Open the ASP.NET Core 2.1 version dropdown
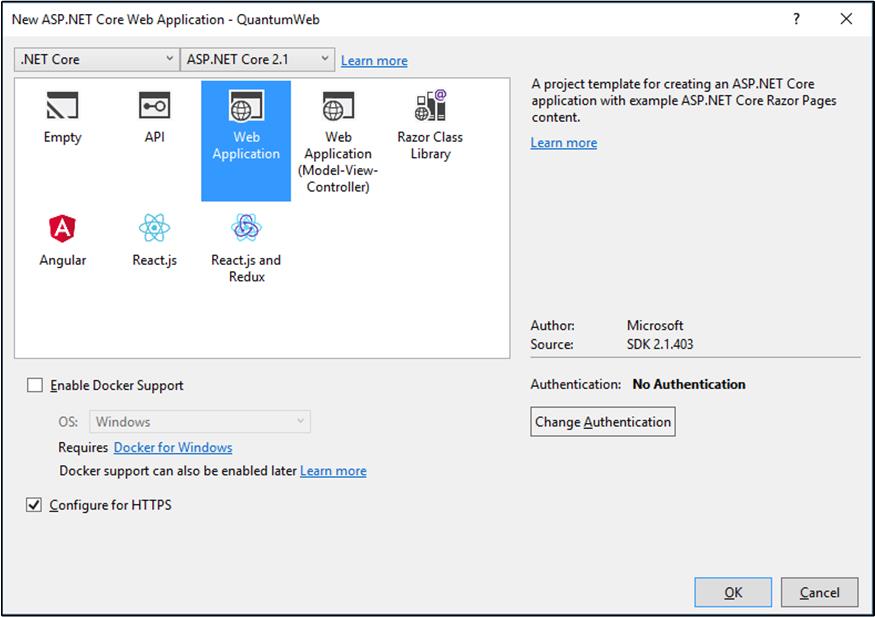876x617 pixels. [258, 59]
